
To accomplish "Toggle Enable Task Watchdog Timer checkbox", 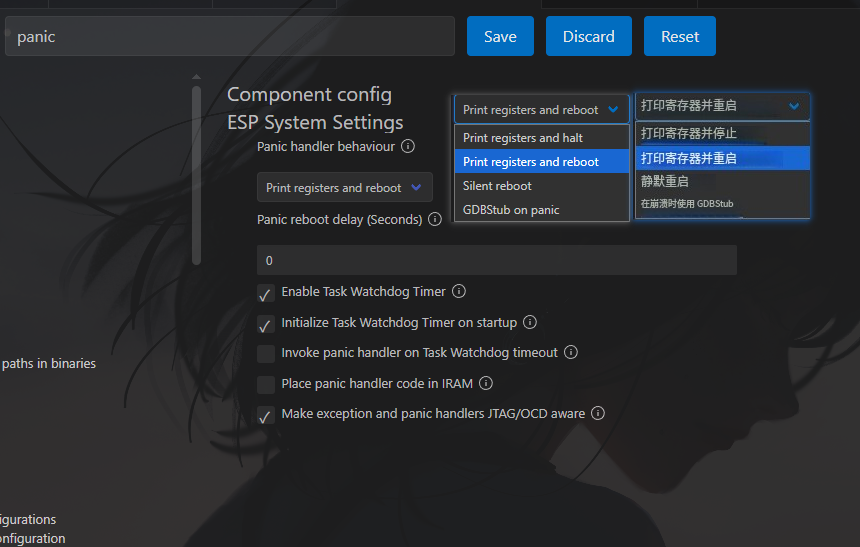I will click(266, 294).
